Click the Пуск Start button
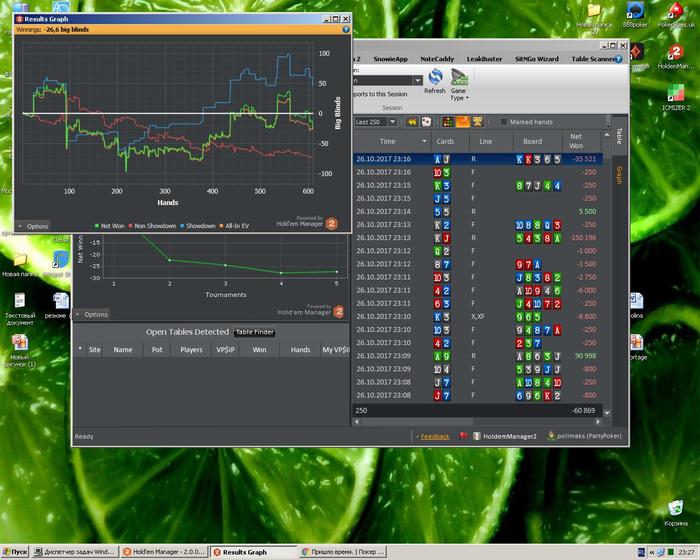 coord(15,552)
